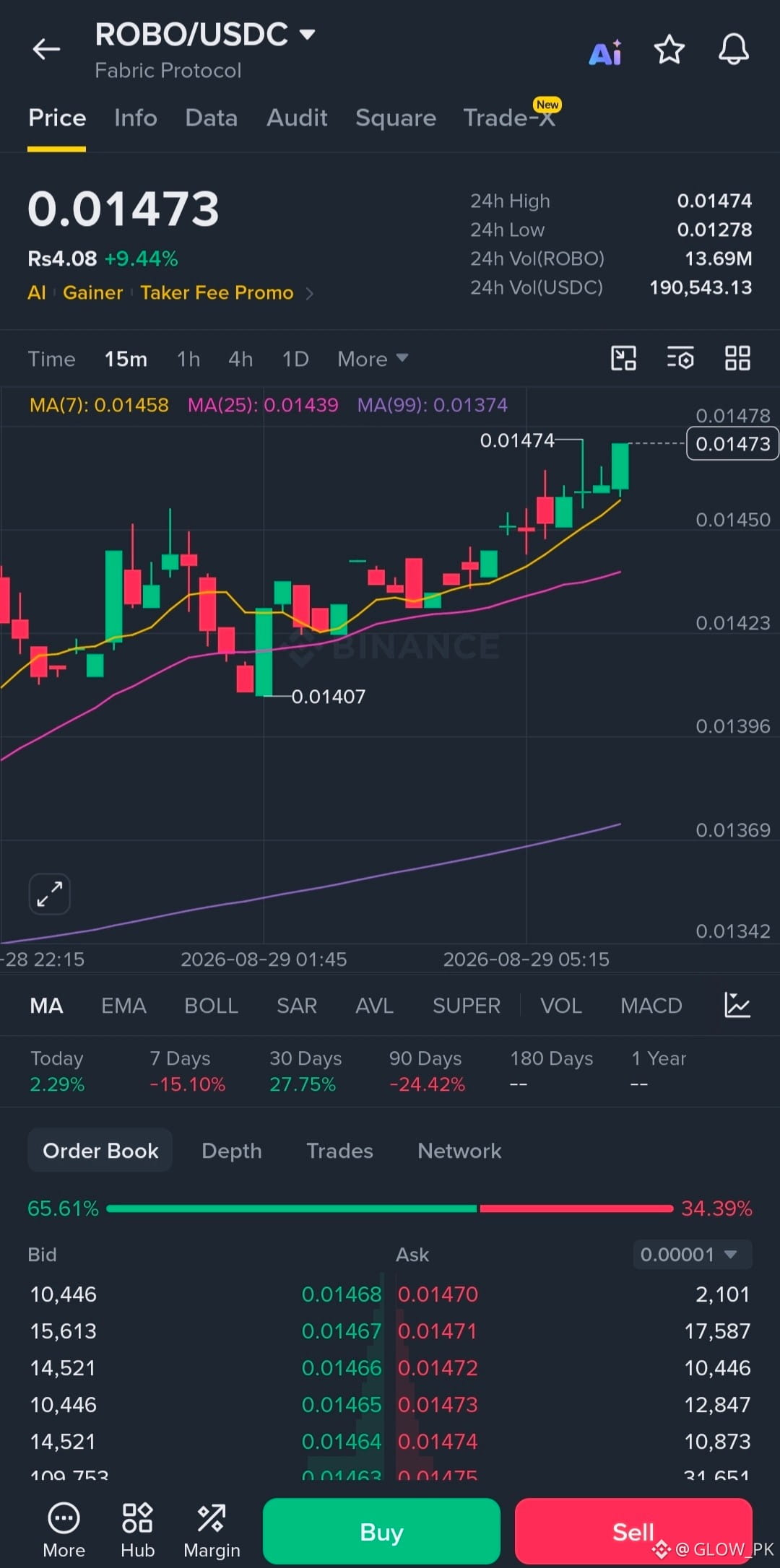Switch to Info tab
Image resolution: width=780 pixels, height=1568 pixels.
point(136,118)
